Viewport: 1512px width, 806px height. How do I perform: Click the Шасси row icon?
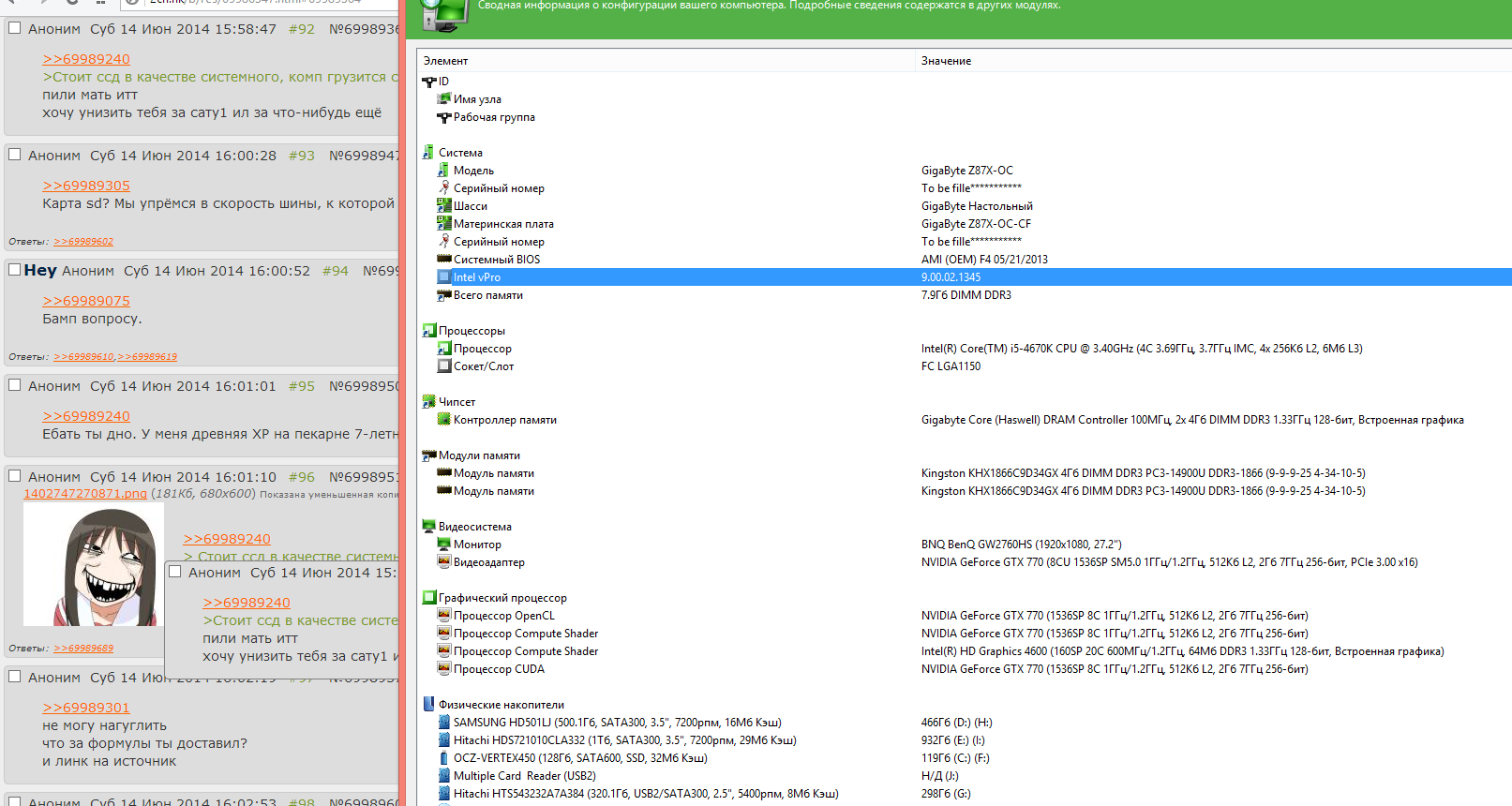point(444,206)
